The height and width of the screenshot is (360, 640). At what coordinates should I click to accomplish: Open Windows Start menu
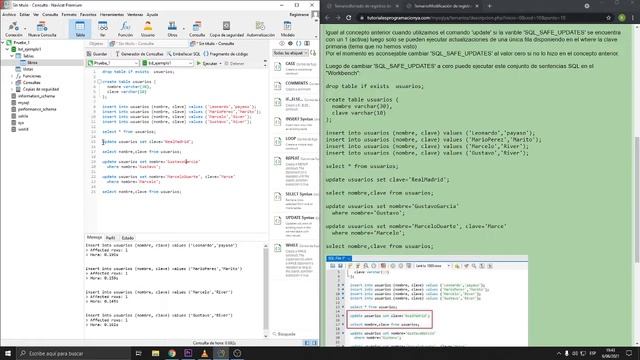pos(8,353)
